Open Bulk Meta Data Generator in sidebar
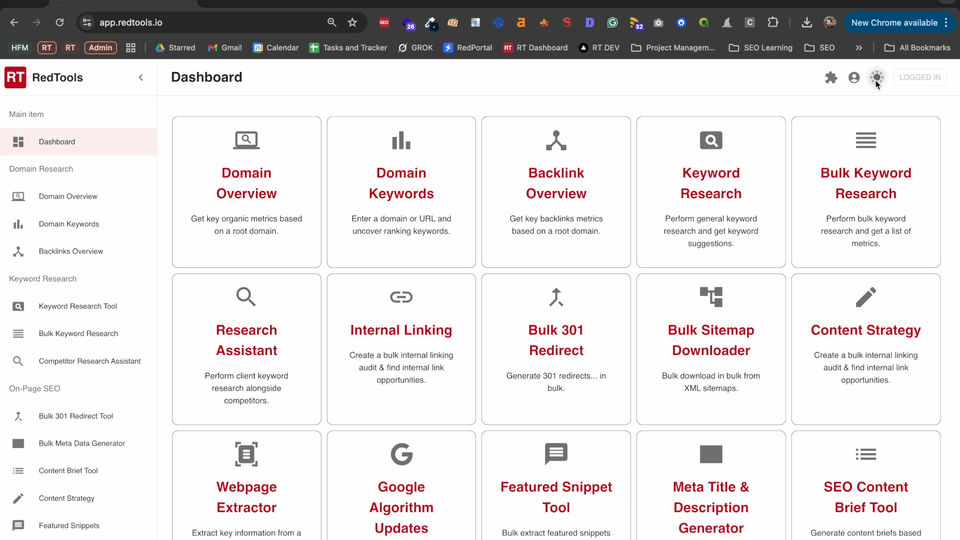 pyautogui.click(x=78, y=443)
